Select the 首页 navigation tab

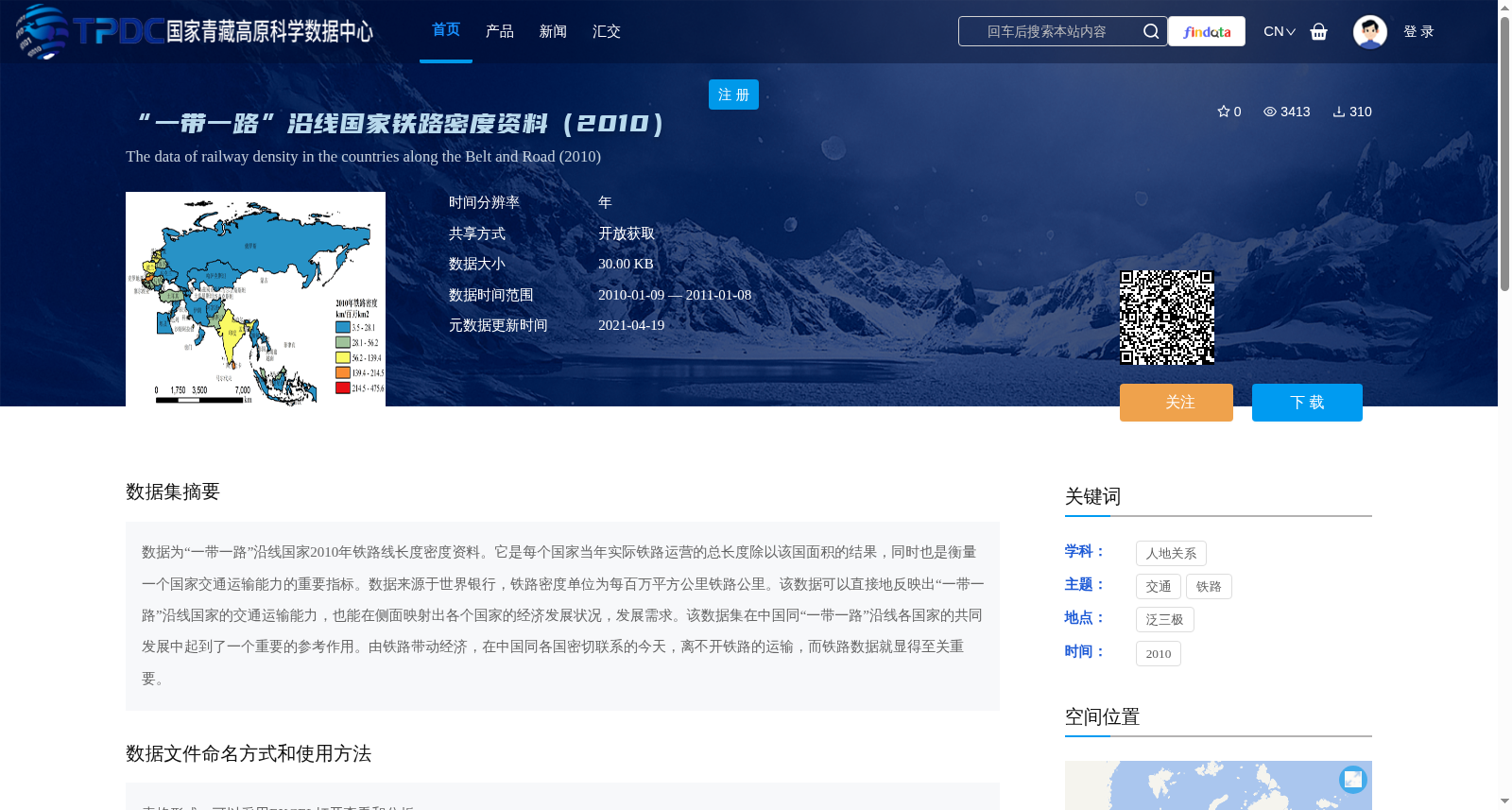click(446, 30)
